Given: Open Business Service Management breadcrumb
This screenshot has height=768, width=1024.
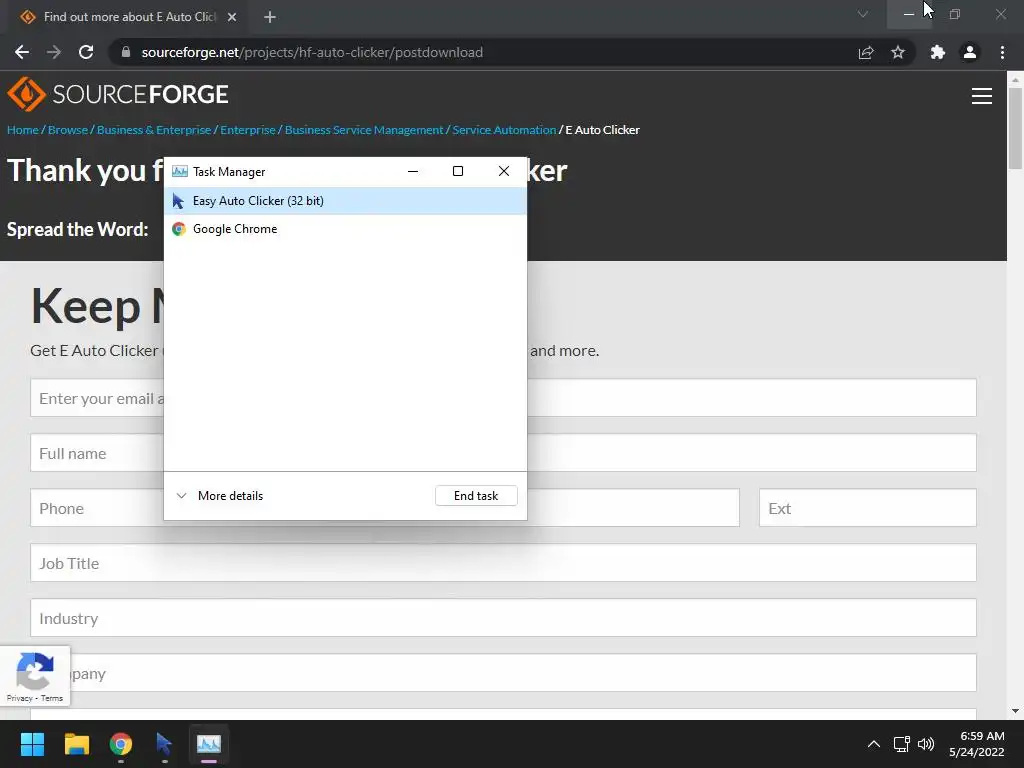Looking at the screenshot, I should click(x=364, y=130).
